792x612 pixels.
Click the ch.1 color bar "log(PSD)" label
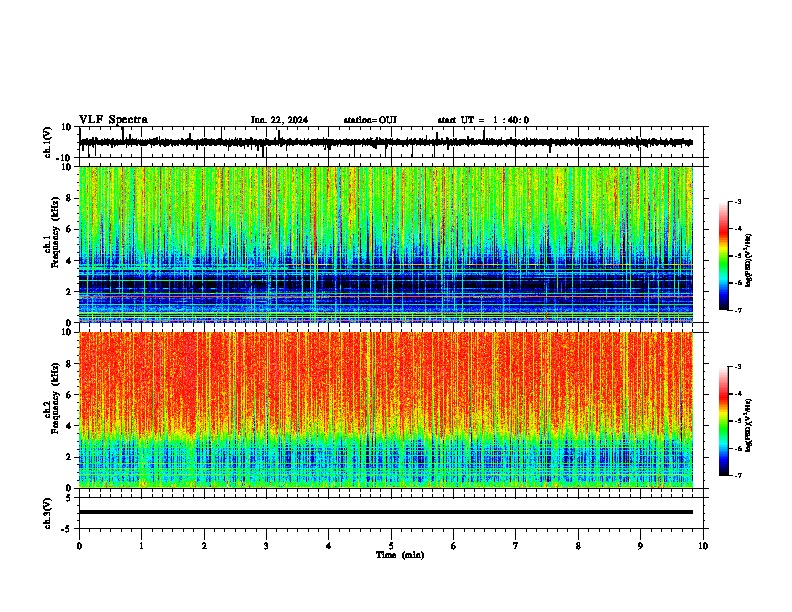click(x=748, y=260)
